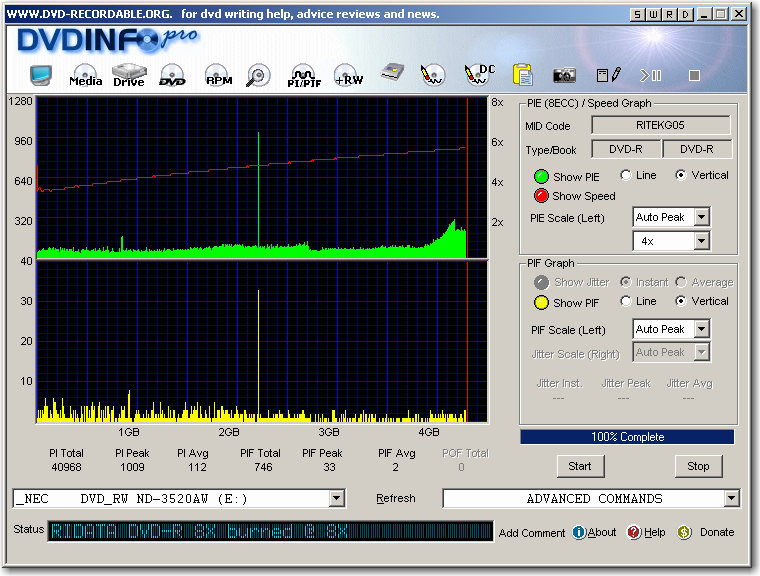Screen dimensions: 760x576
Task: Click the PI Peak value 1009
Action: (132, 467)
